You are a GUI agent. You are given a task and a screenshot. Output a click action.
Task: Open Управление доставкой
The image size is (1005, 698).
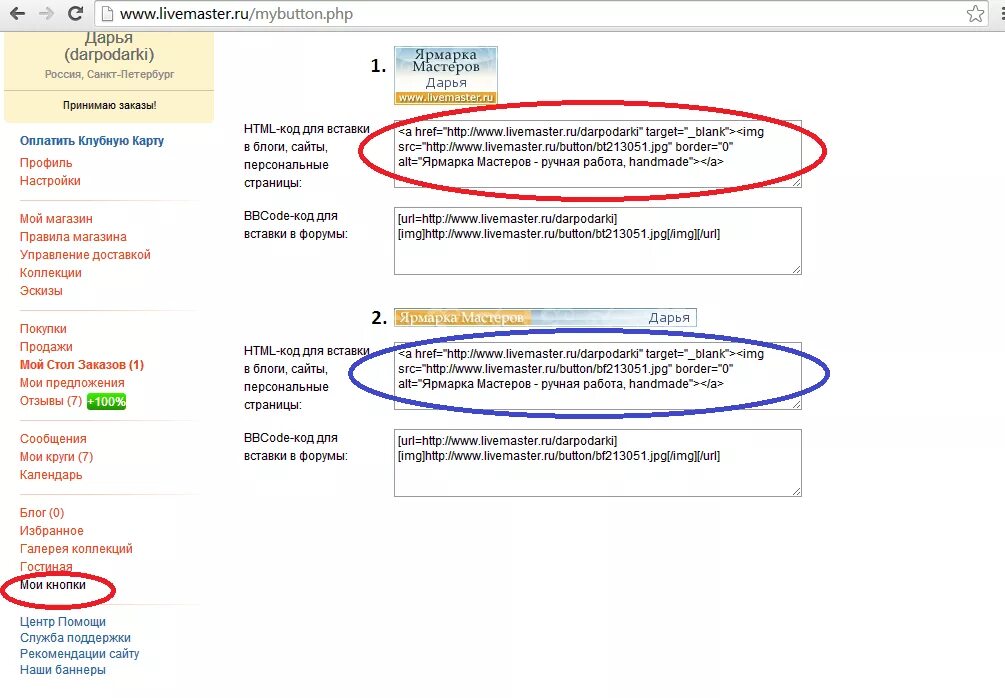[x=85, y=254]
